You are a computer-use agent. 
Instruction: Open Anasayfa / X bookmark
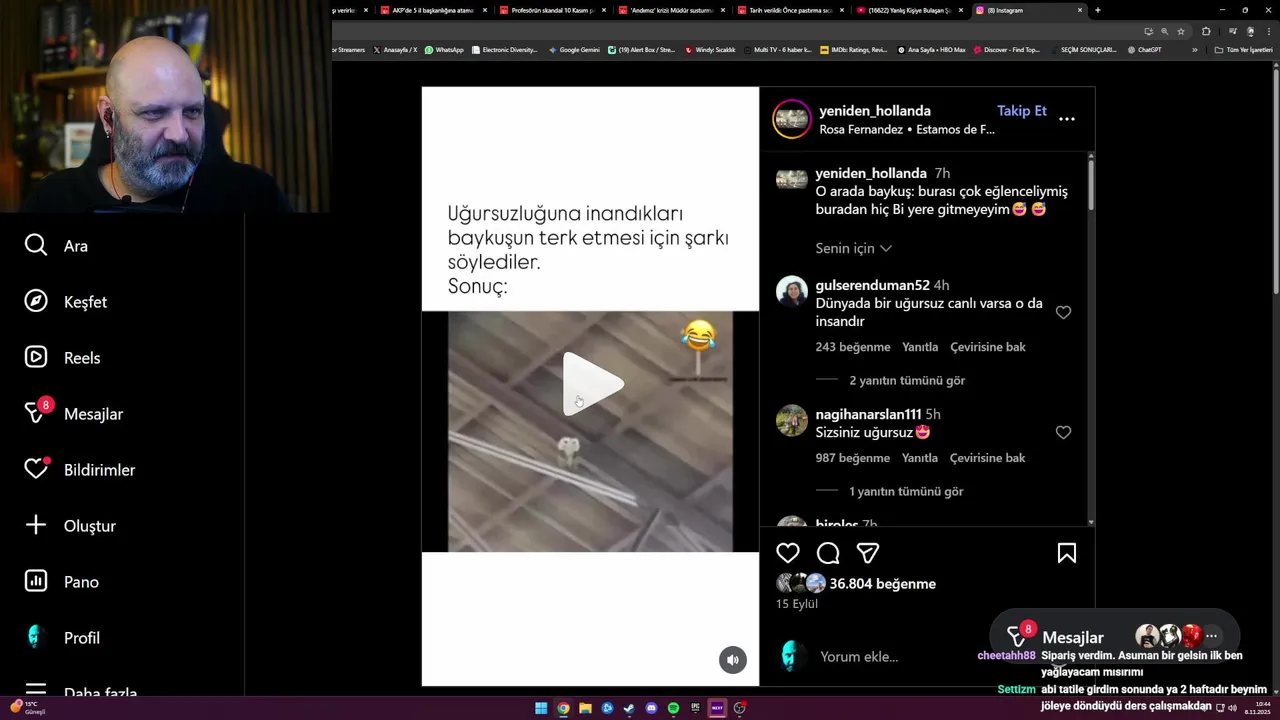pyautogui.click(x=395, y=50)
